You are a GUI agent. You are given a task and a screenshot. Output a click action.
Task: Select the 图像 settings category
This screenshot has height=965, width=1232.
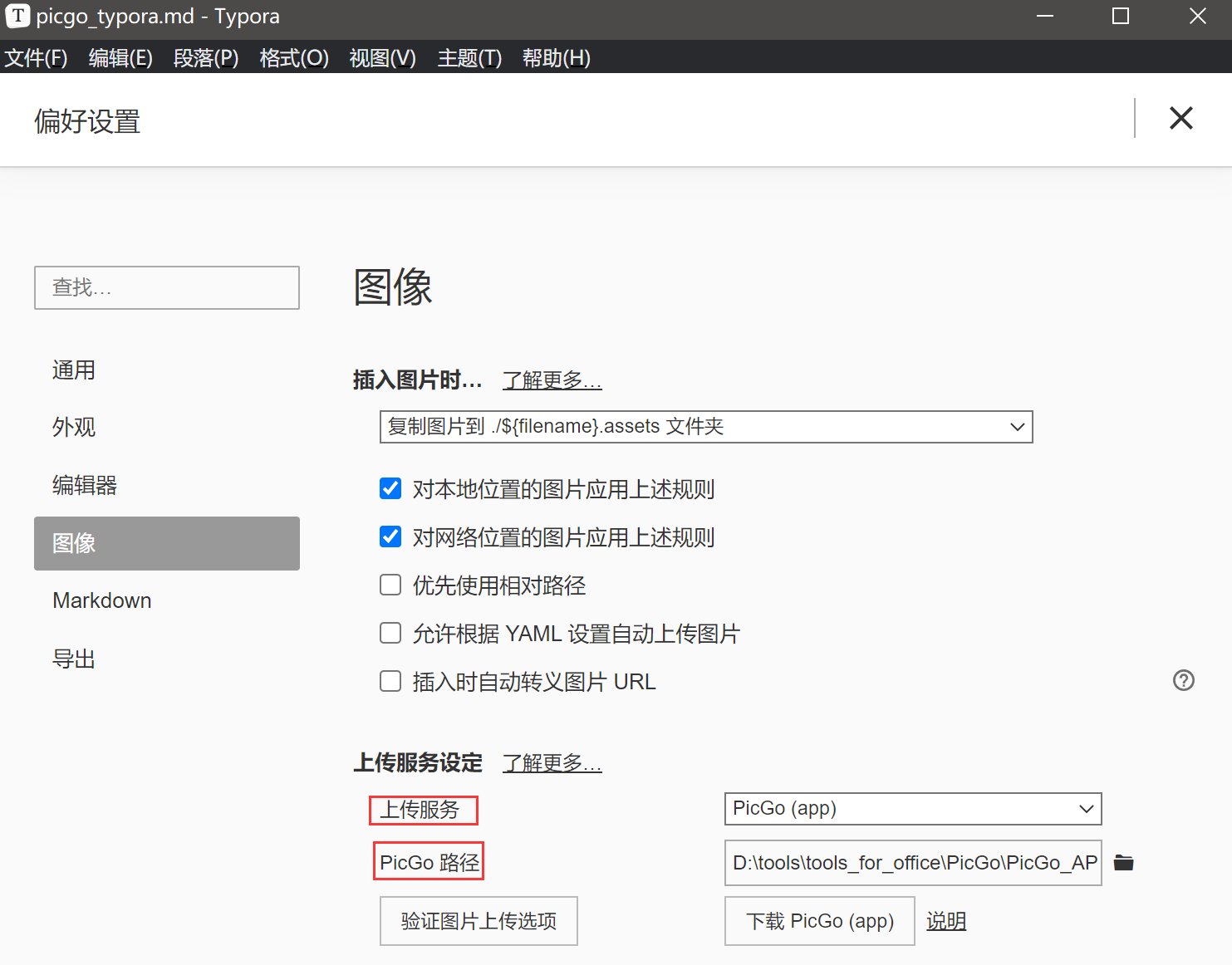167,543
